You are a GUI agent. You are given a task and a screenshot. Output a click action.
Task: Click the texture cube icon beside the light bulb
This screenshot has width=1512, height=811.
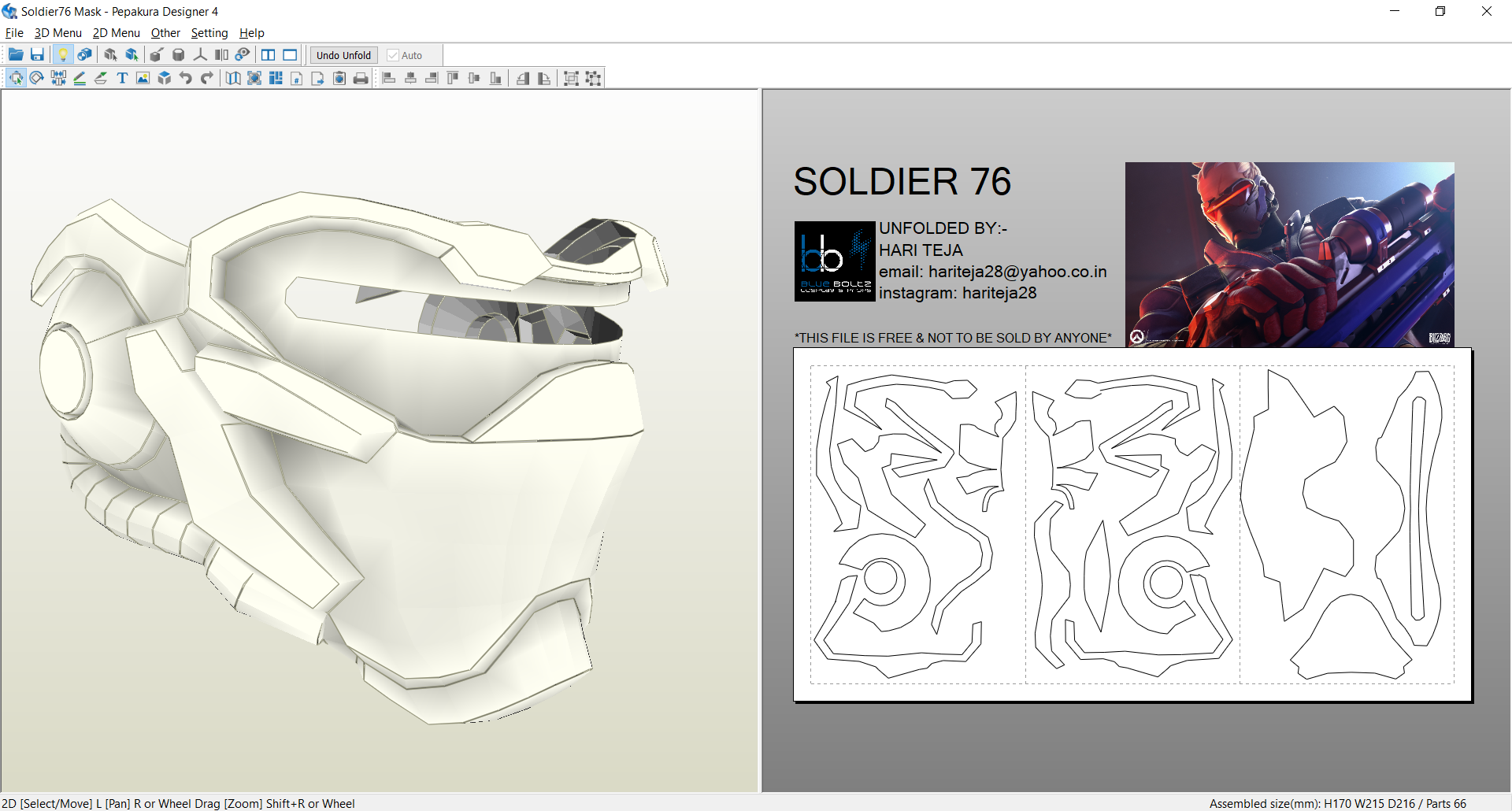pyautogui.click(x=84, y=55)
